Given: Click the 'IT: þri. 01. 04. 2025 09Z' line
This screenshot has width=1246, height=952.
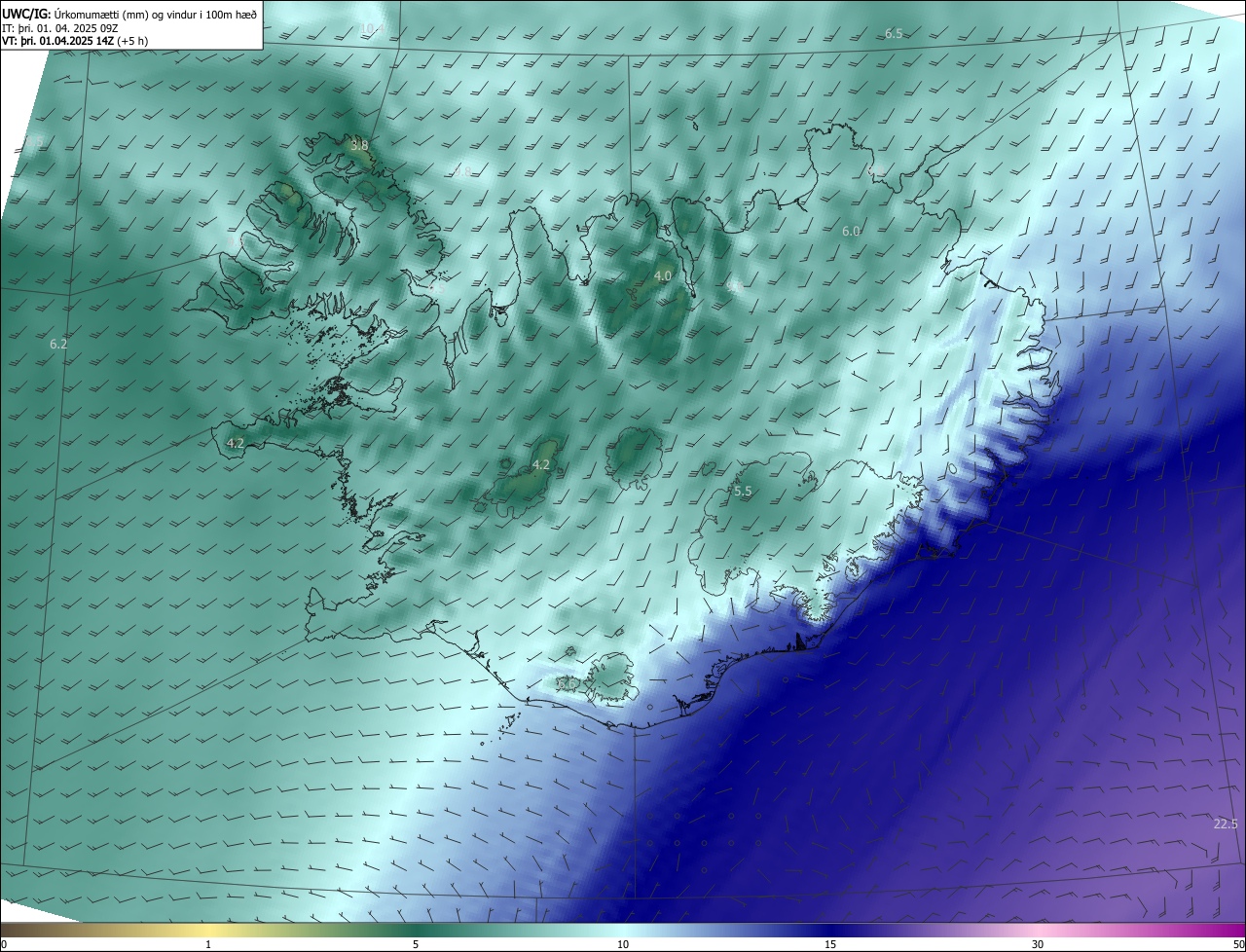Looking at the screenshot, I should (x=60, y=27).
